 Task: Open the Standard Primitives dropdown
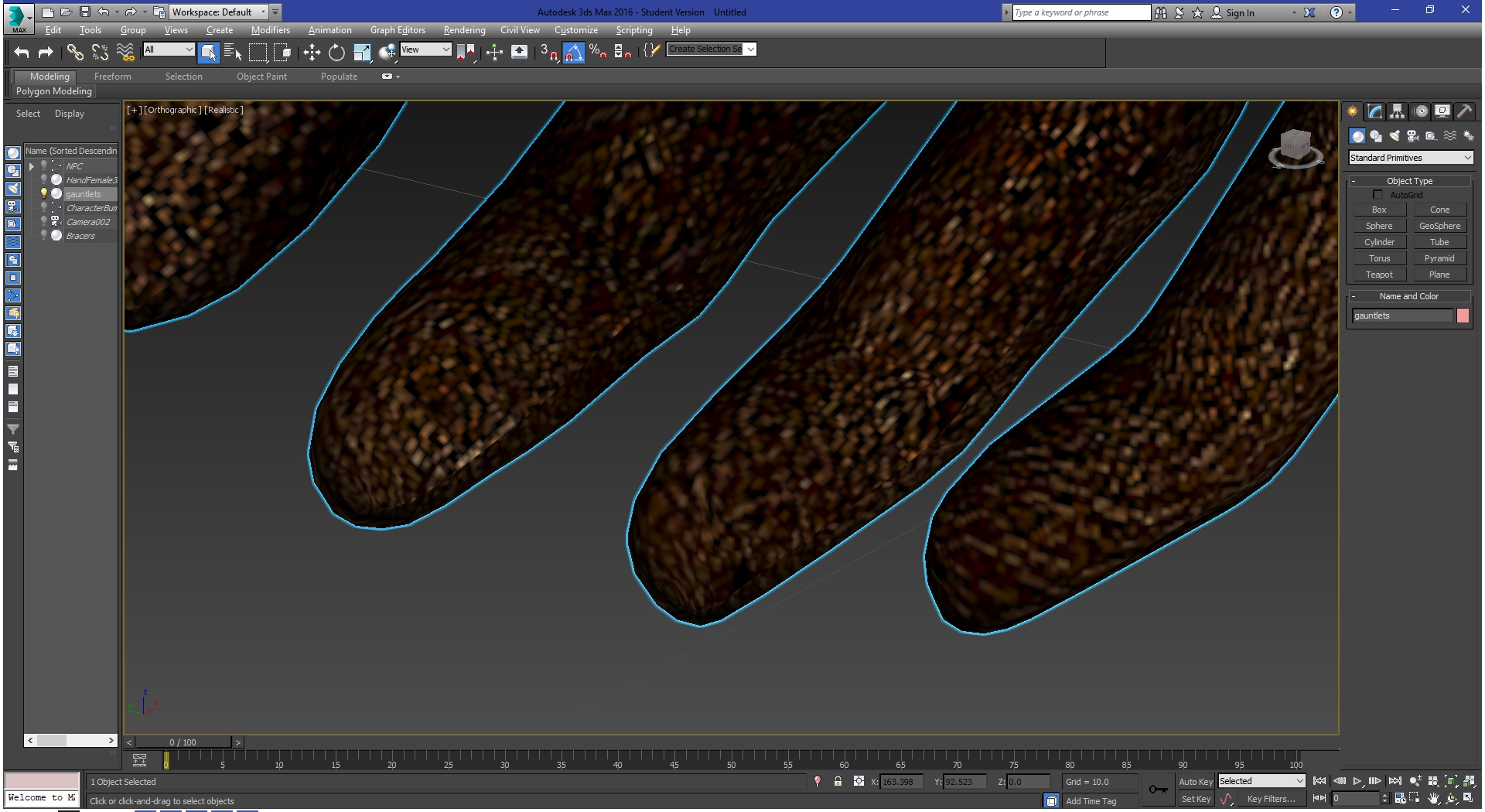(1411, 158)
